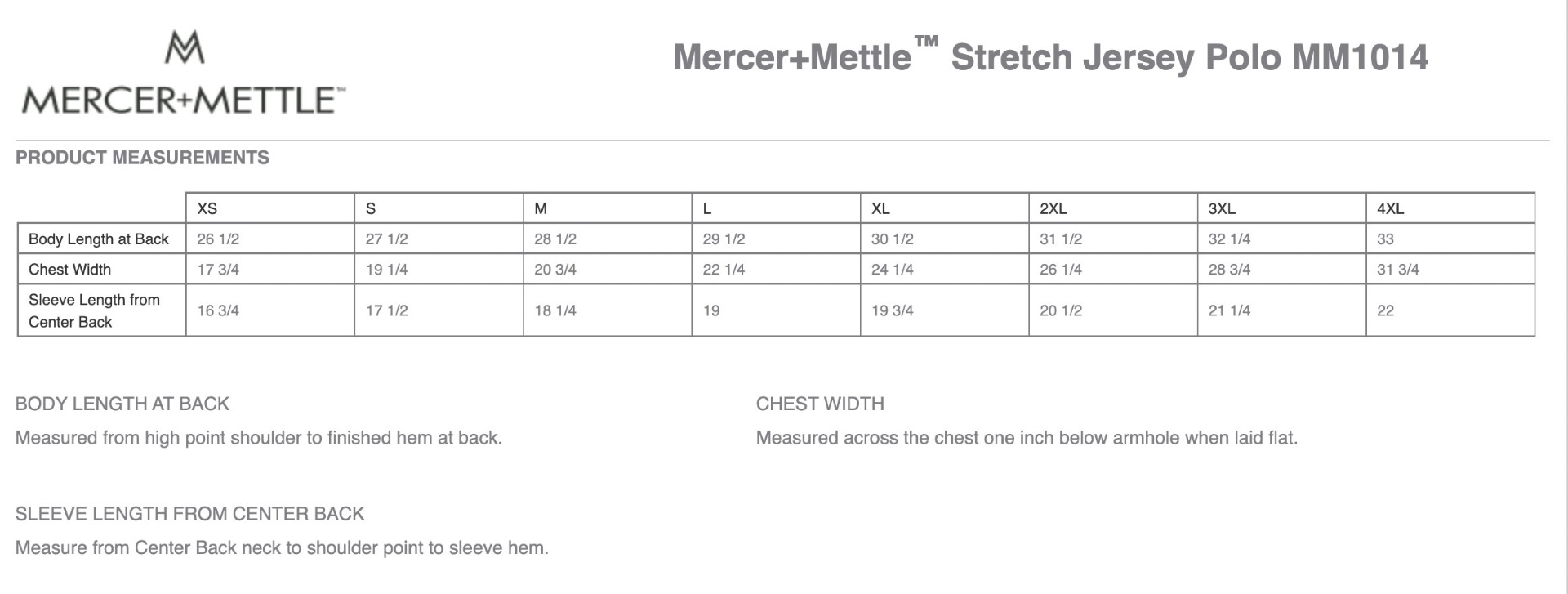Click the BODY LENGTH AT BACK description heading

click(122, 404)
